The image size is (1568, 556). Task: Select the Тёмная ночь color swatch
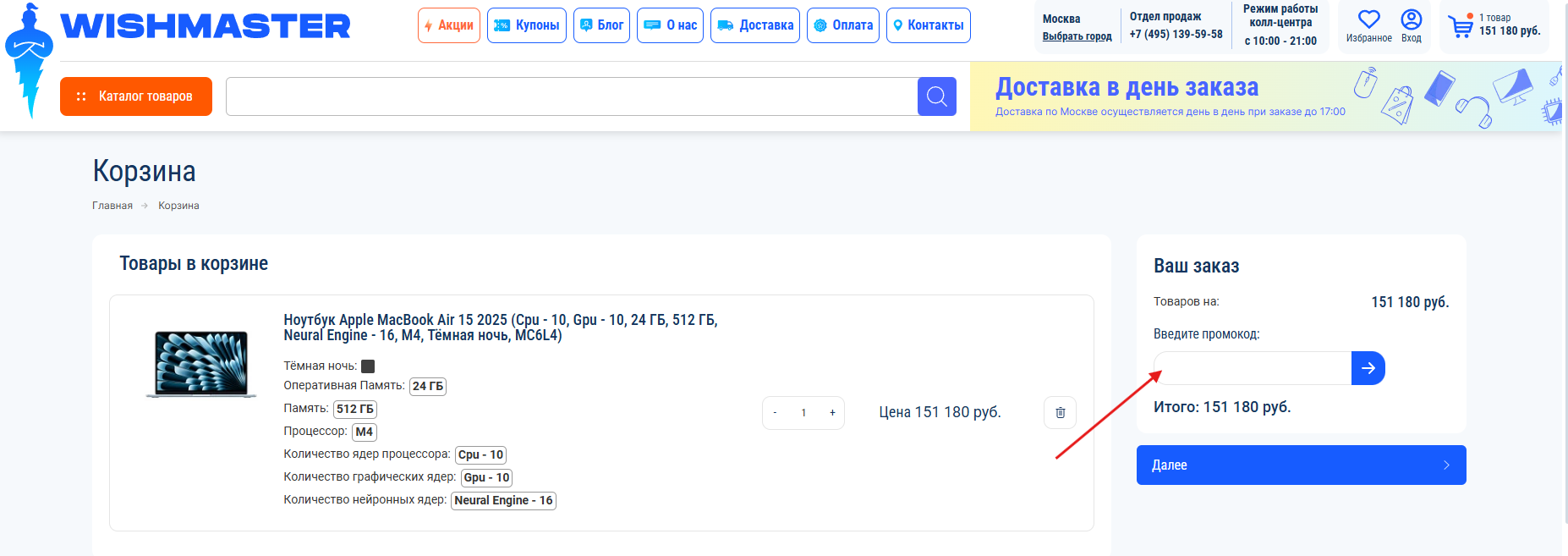coord(368,366)
